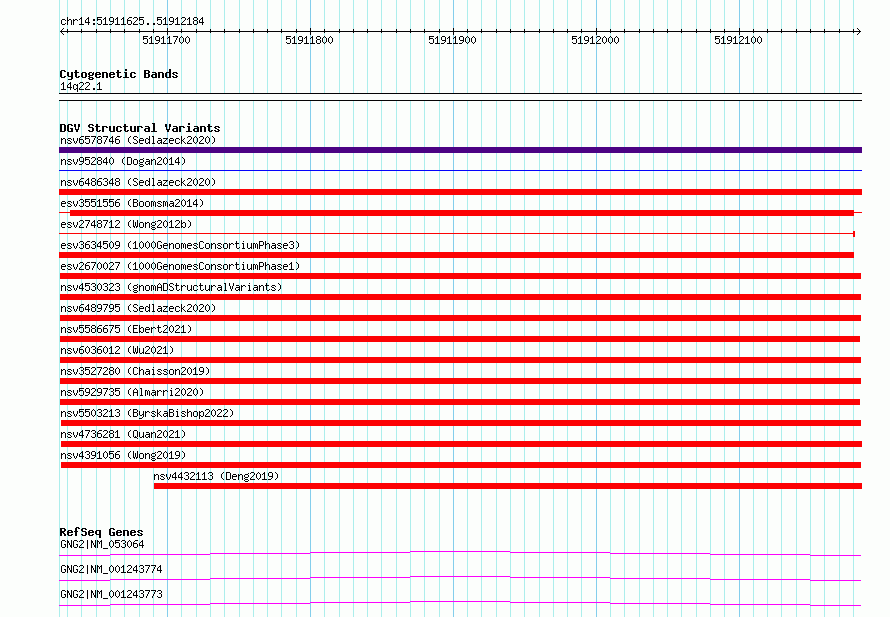This screenshot has height=617, width=890.
Task: Open nsv4530323 (gnomADStructuralVariants) entry
Action: [171, 287]
